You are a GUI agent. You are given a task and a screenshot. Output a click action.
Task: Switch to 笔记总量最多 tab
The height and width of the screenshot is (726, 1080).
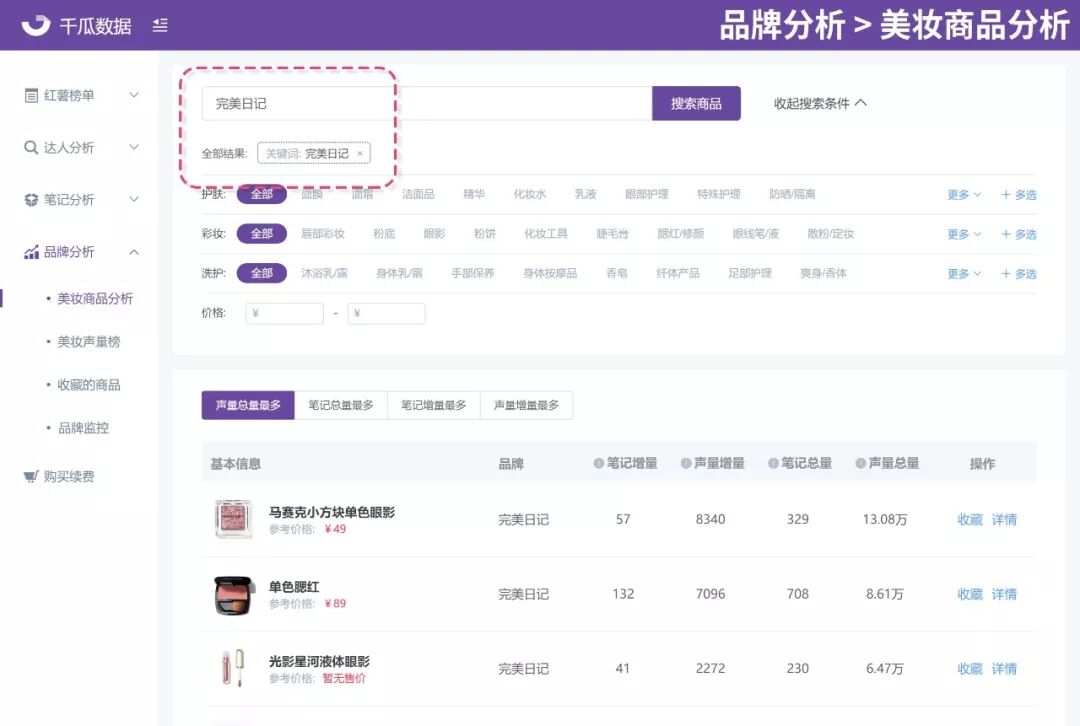point(341,405)
